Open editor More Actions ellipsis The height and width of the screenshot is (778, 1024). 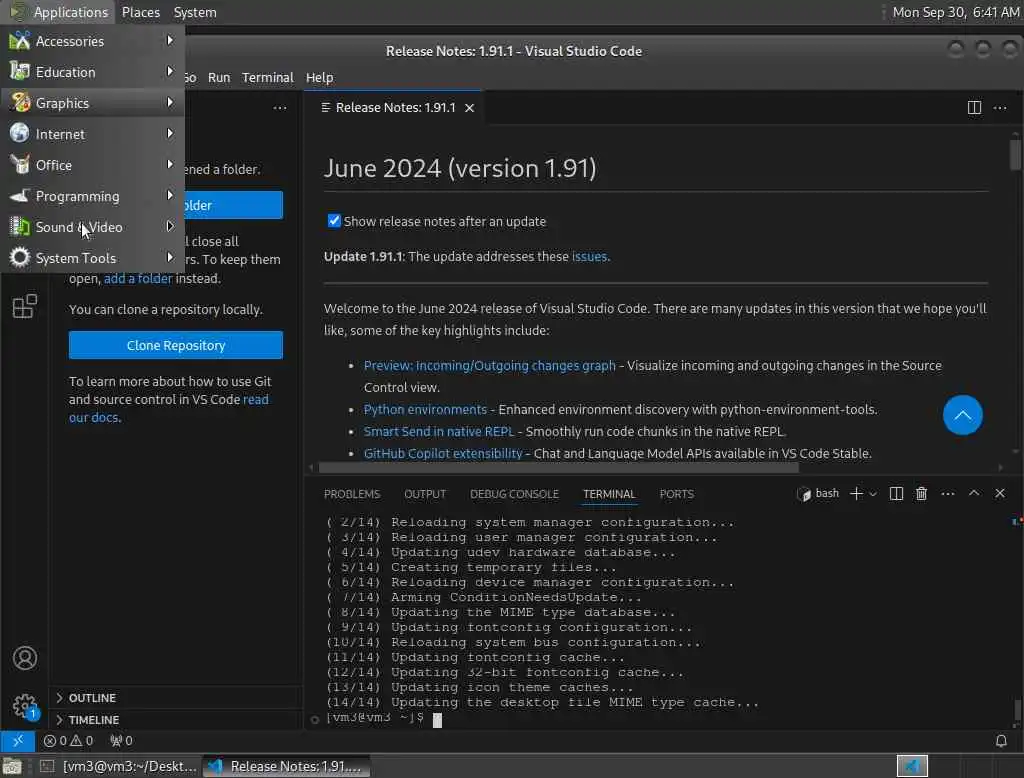tap(1000, 107)
